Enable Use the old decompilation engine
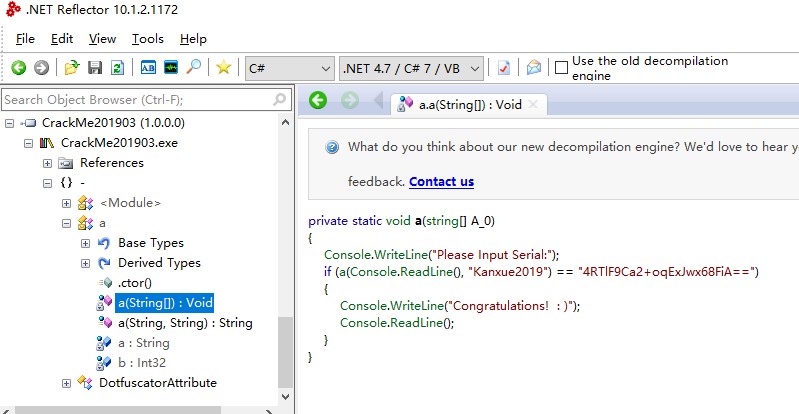 coord(561,67)
